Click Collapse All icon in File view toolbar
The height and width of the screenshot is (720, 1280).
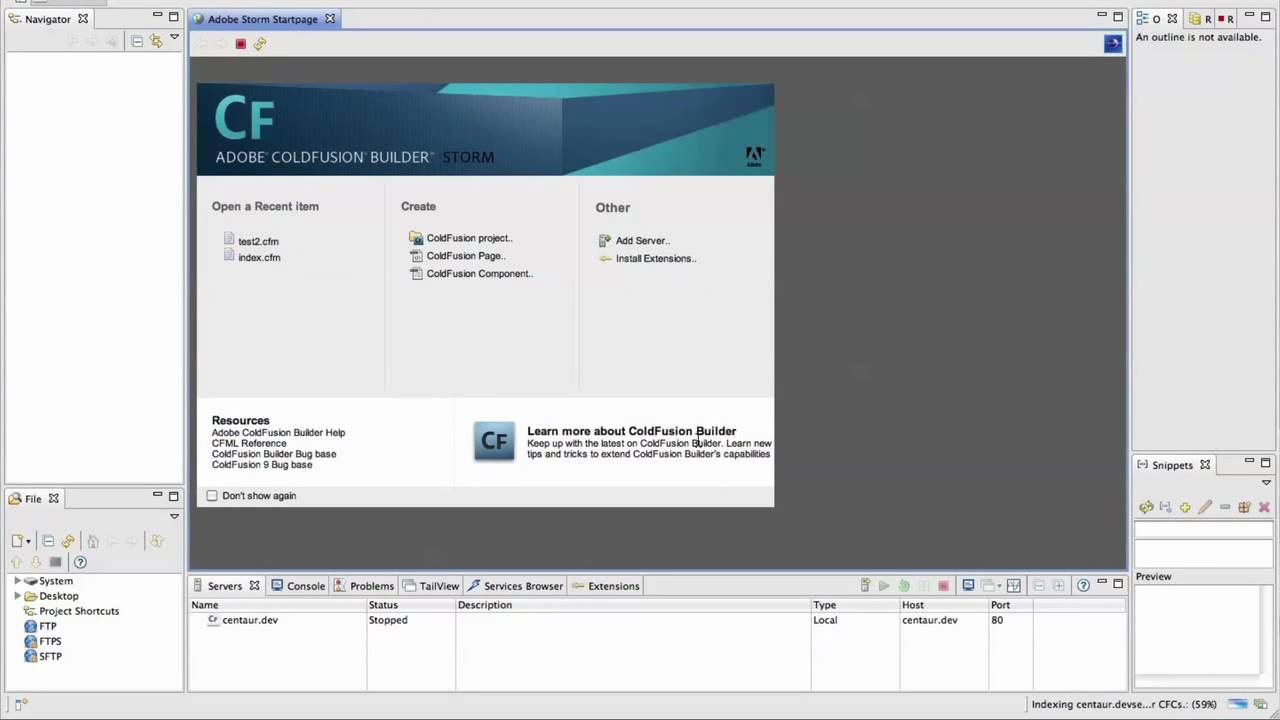click(x=48, y=541)
